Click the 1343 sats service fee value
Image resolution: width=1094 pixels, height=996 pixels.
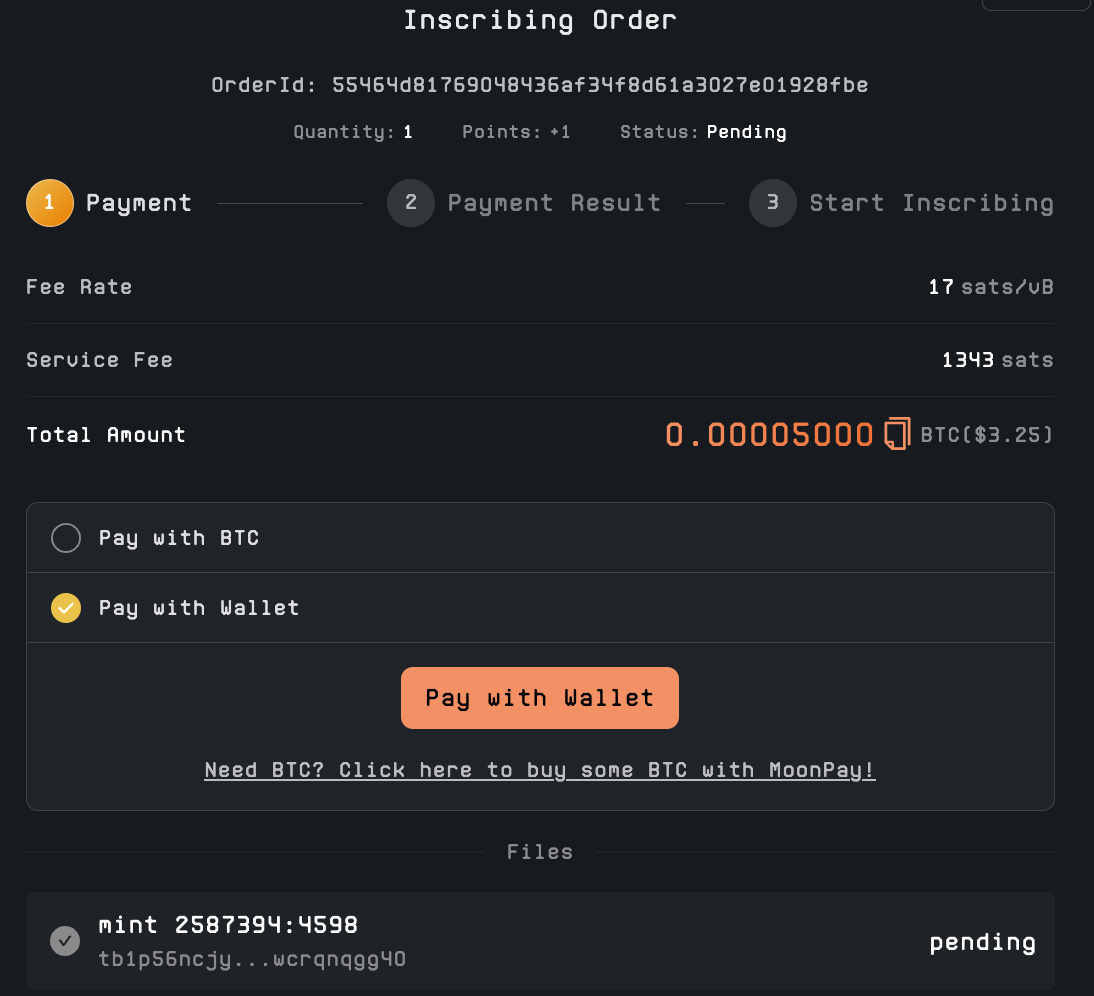tap(997, 360)
